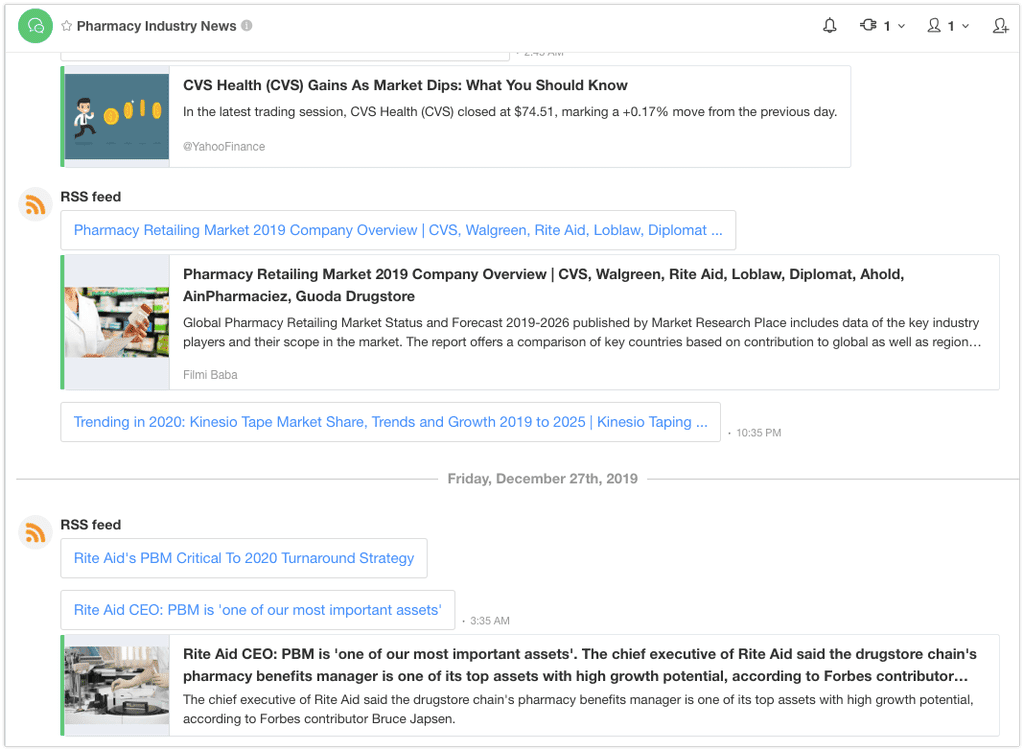This screenshot has height=751, width=1024.
Task: Star the Pharmacy Industry News channel
Action: pyautogui.click(x=67, y=26)
